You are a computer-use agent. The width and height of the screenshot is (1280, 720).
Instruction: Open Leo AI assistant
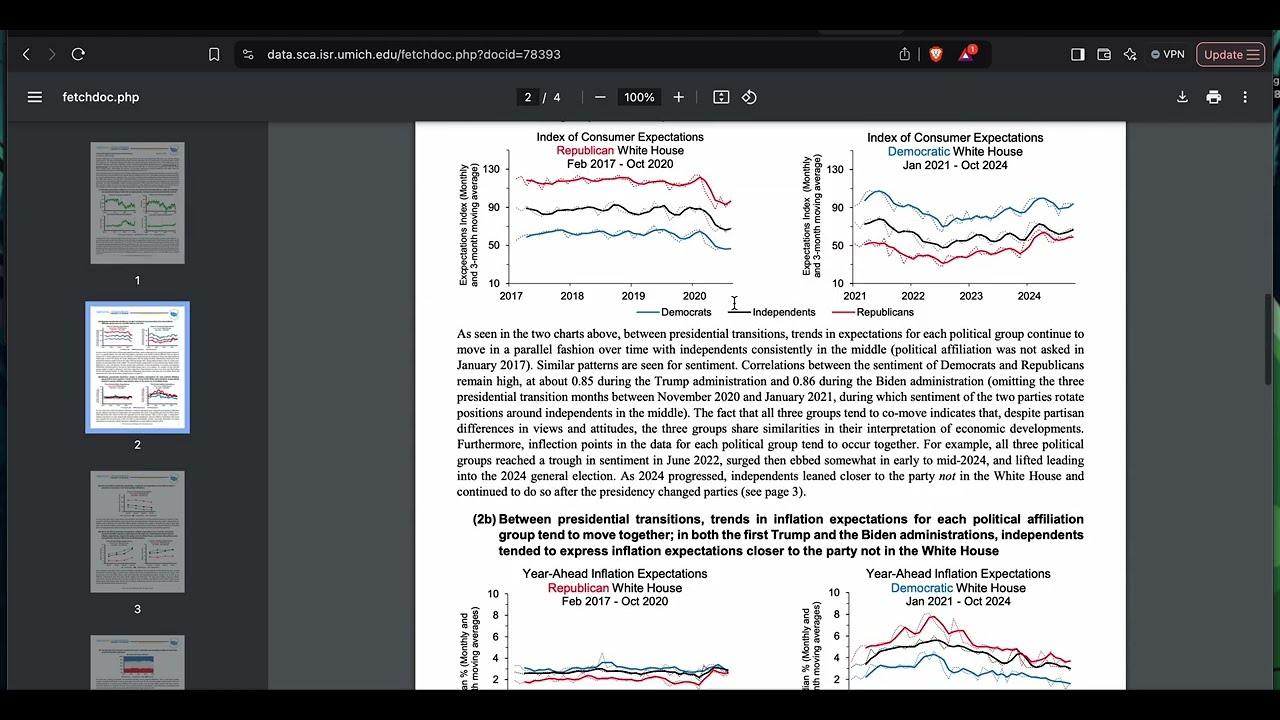(1130, 54)
